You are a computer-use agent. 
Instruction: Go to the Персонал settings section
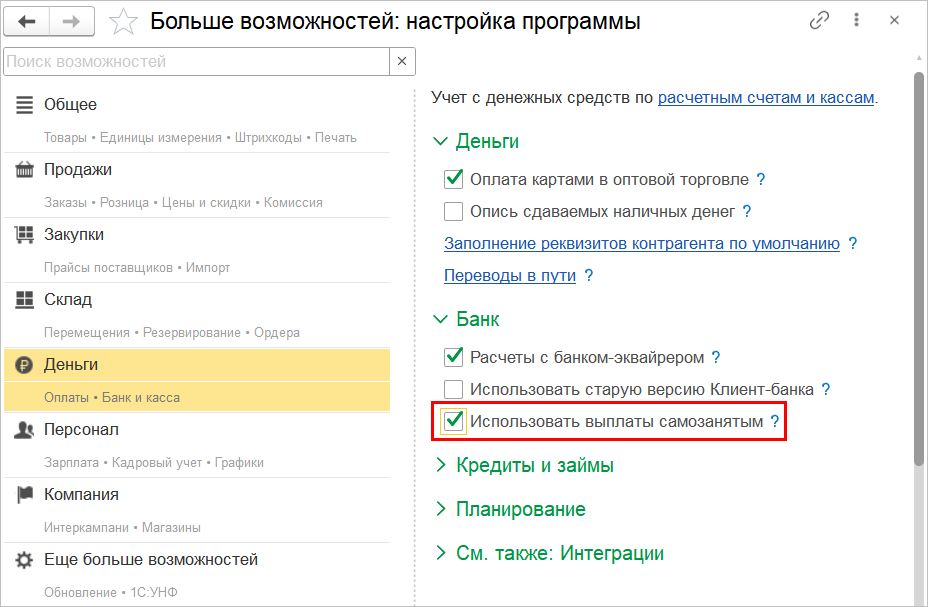click(x=81, y=430)
